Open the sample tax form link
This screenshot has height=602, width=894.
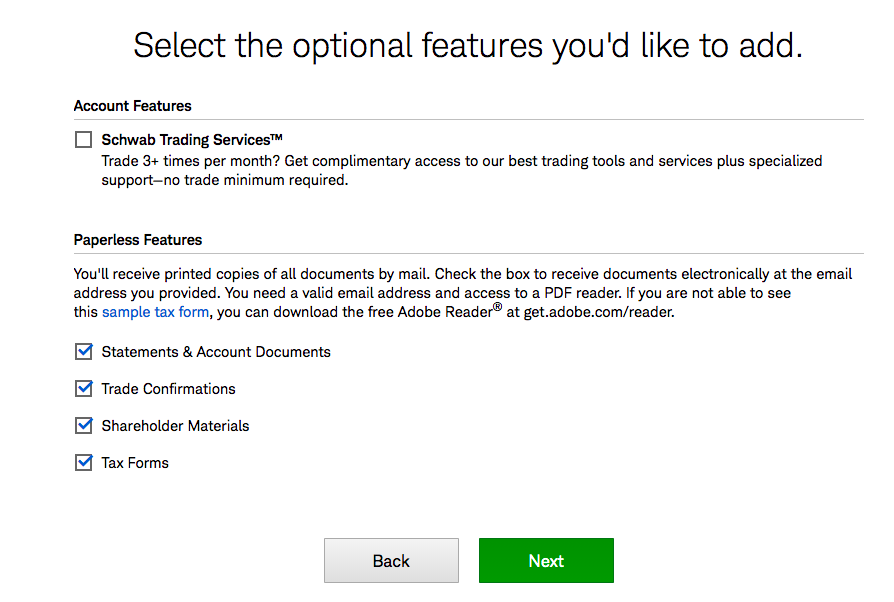pos(155,312)
